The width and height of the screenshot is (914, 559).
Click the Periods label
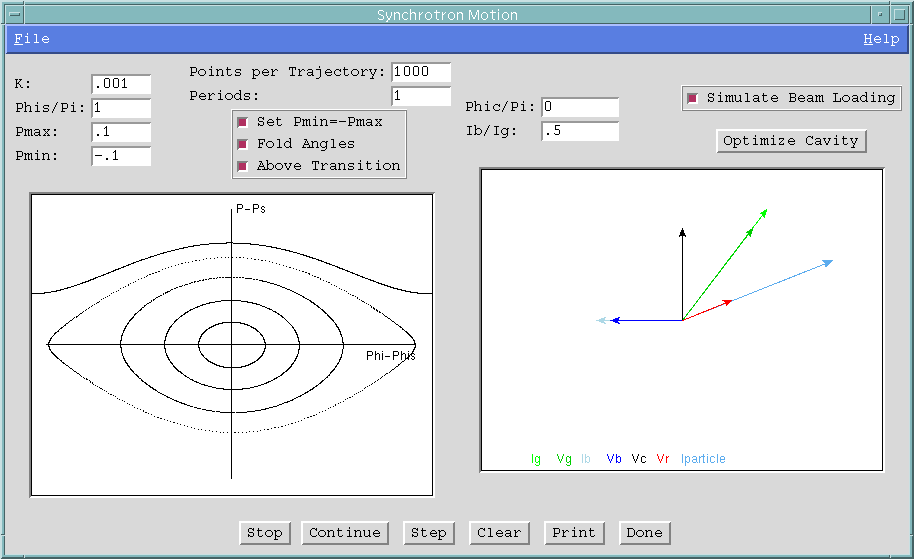224,96
